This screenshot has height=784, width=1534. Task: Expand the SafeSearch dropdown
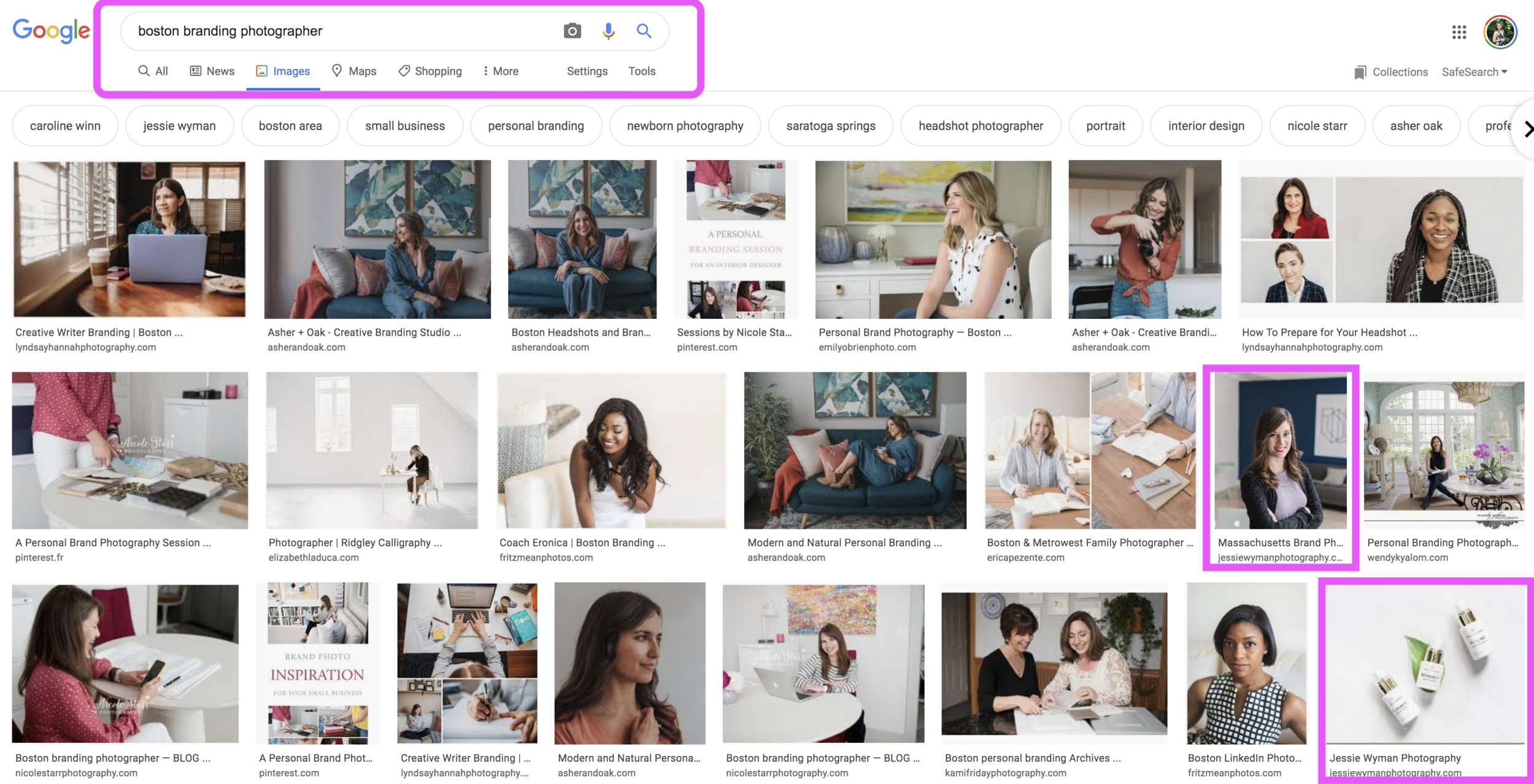pyautogui.click(x=1474, y=72)
